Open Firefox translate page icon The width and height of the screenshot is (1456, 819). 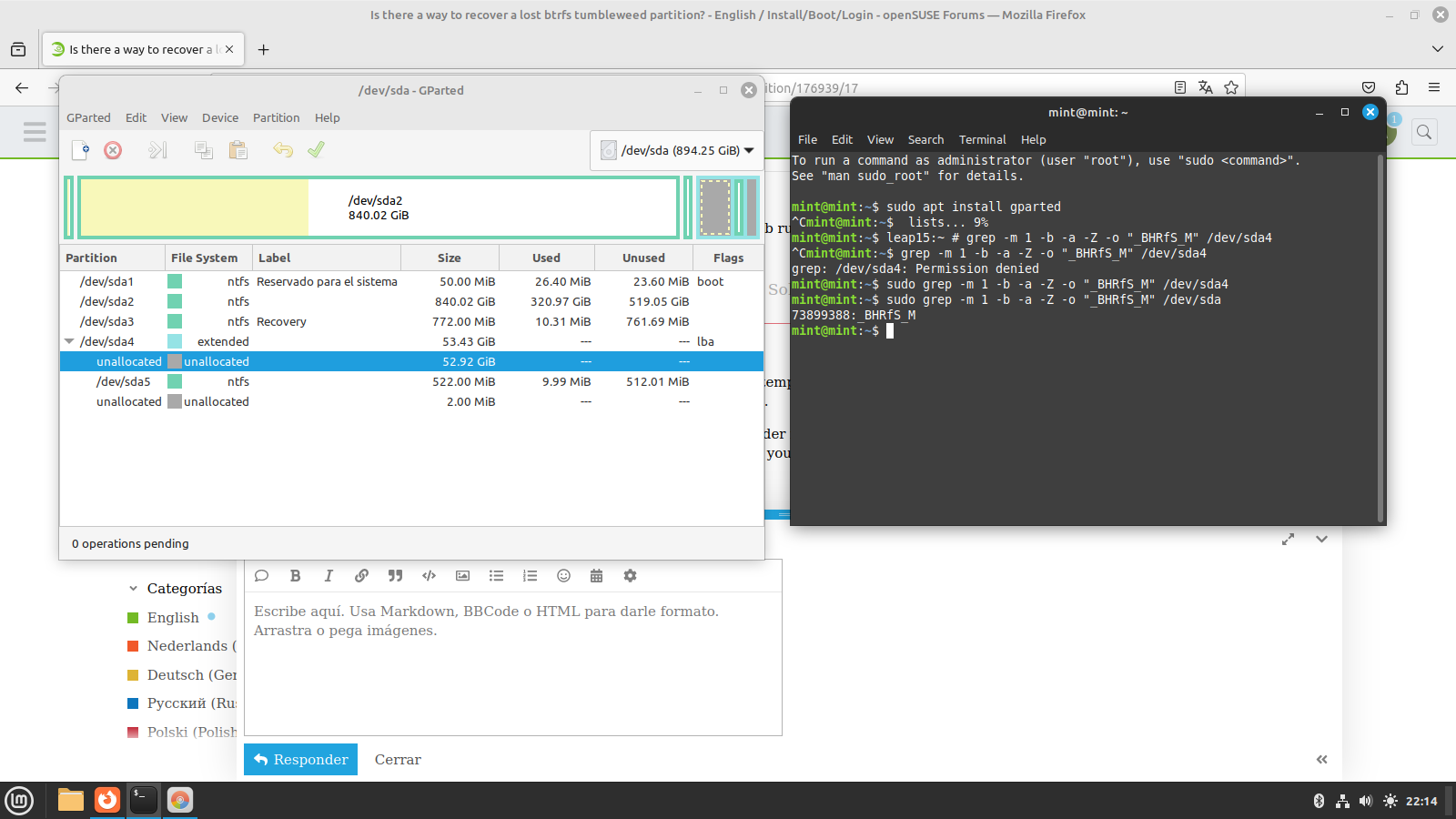pyautogui.click(x=1206, y=87)
